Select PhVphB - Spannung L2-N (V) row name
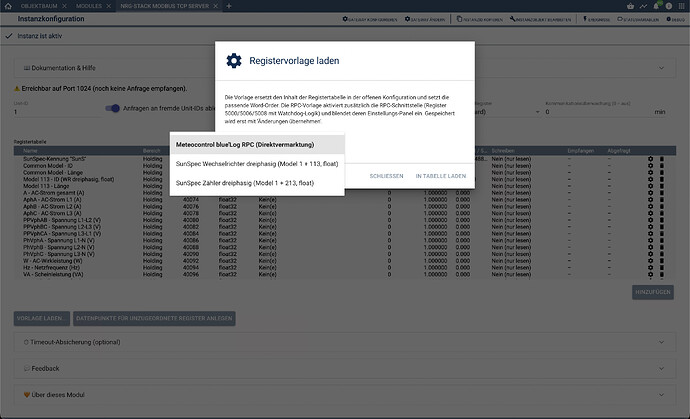This screenshot has width=690, height=419. (59, 247)
